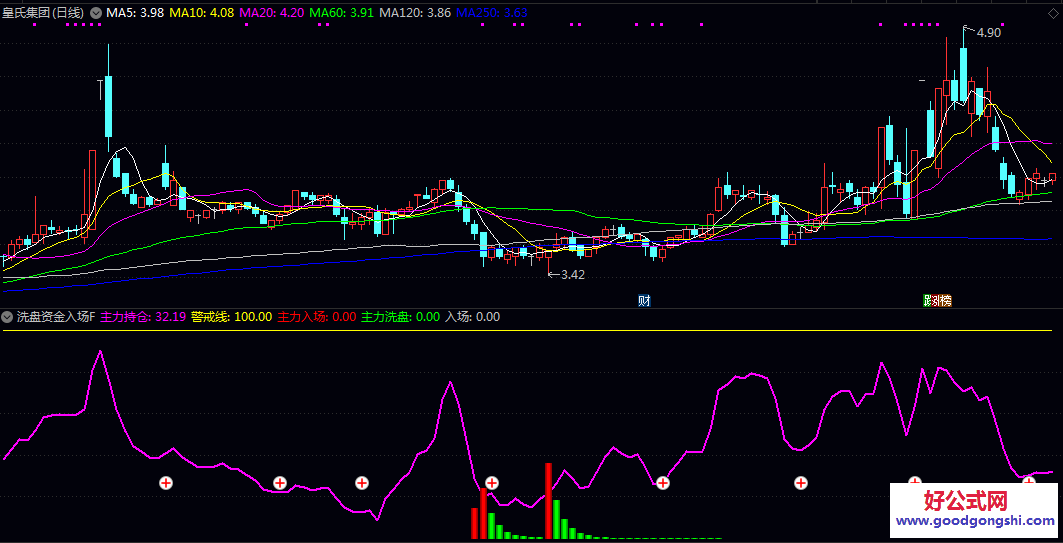Click the 洗盘资金入场F indicator name

point(56,317)
